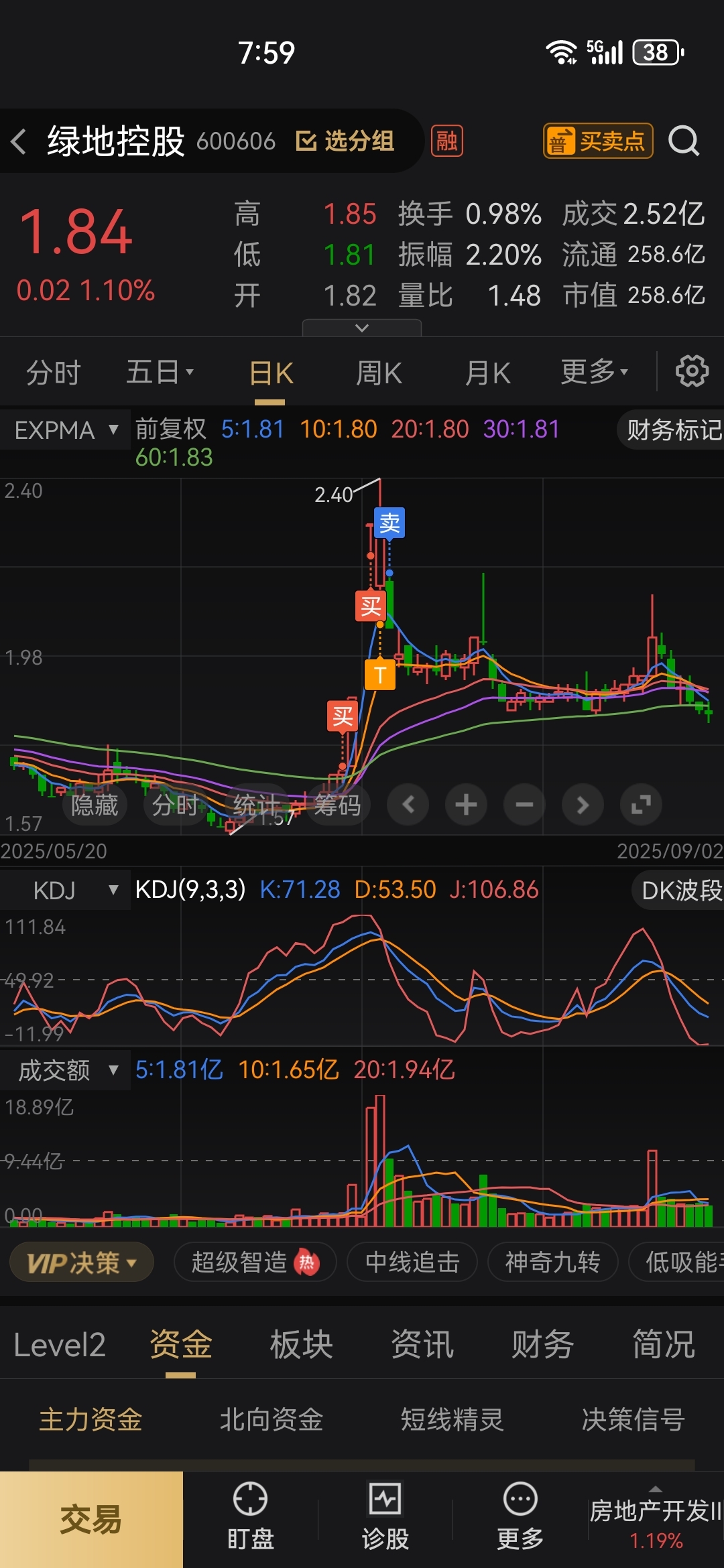The width and height of the screenshot is (724, 1568).
Task: Select the 神奇九转 strategy chip
Action: tap(552, 1262)
